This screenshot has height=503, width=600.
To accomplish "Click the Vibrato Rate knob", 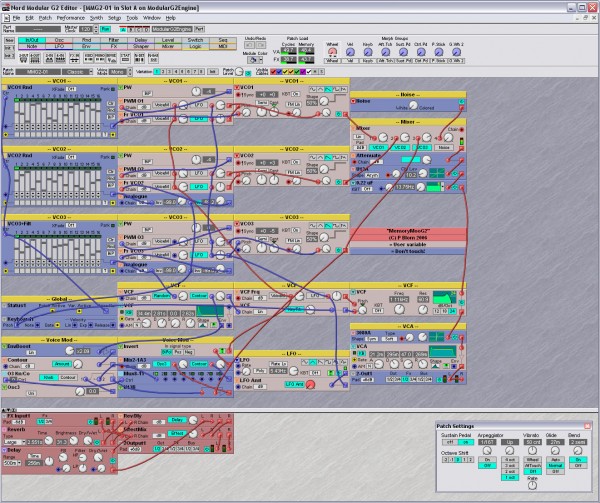I will pos(532,485).
